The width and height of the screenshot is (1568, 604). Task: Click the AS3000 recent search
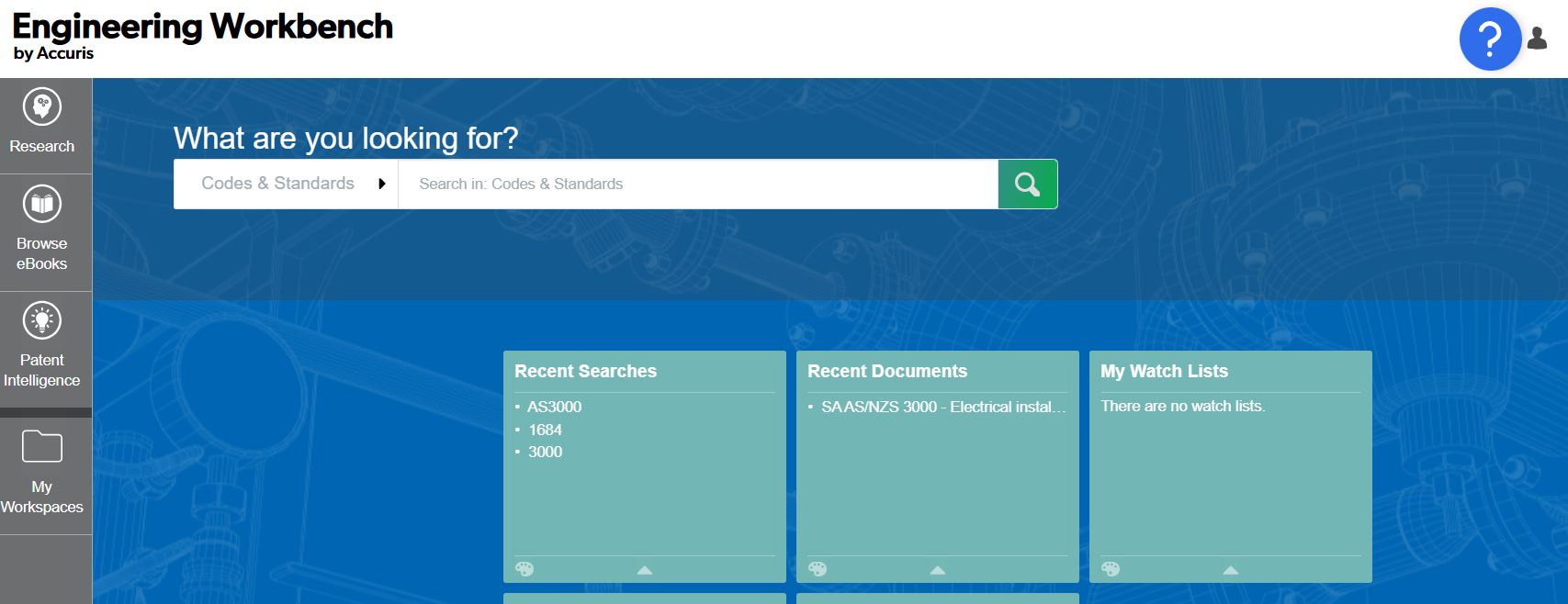(x=554, y=407)
